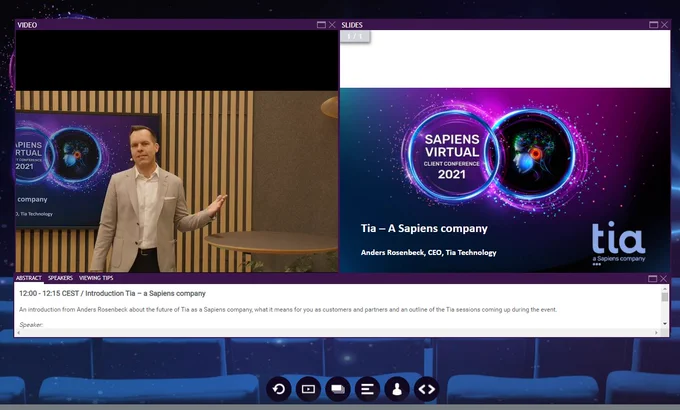The width and height of the screenshot is (680, 410).
Task: Click the angle brackets embed code icon
Action: click(427, 389)
